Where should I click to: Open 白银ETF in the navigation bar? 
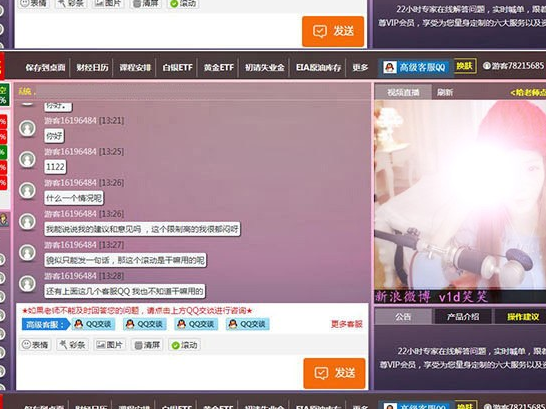coord(177,67)
